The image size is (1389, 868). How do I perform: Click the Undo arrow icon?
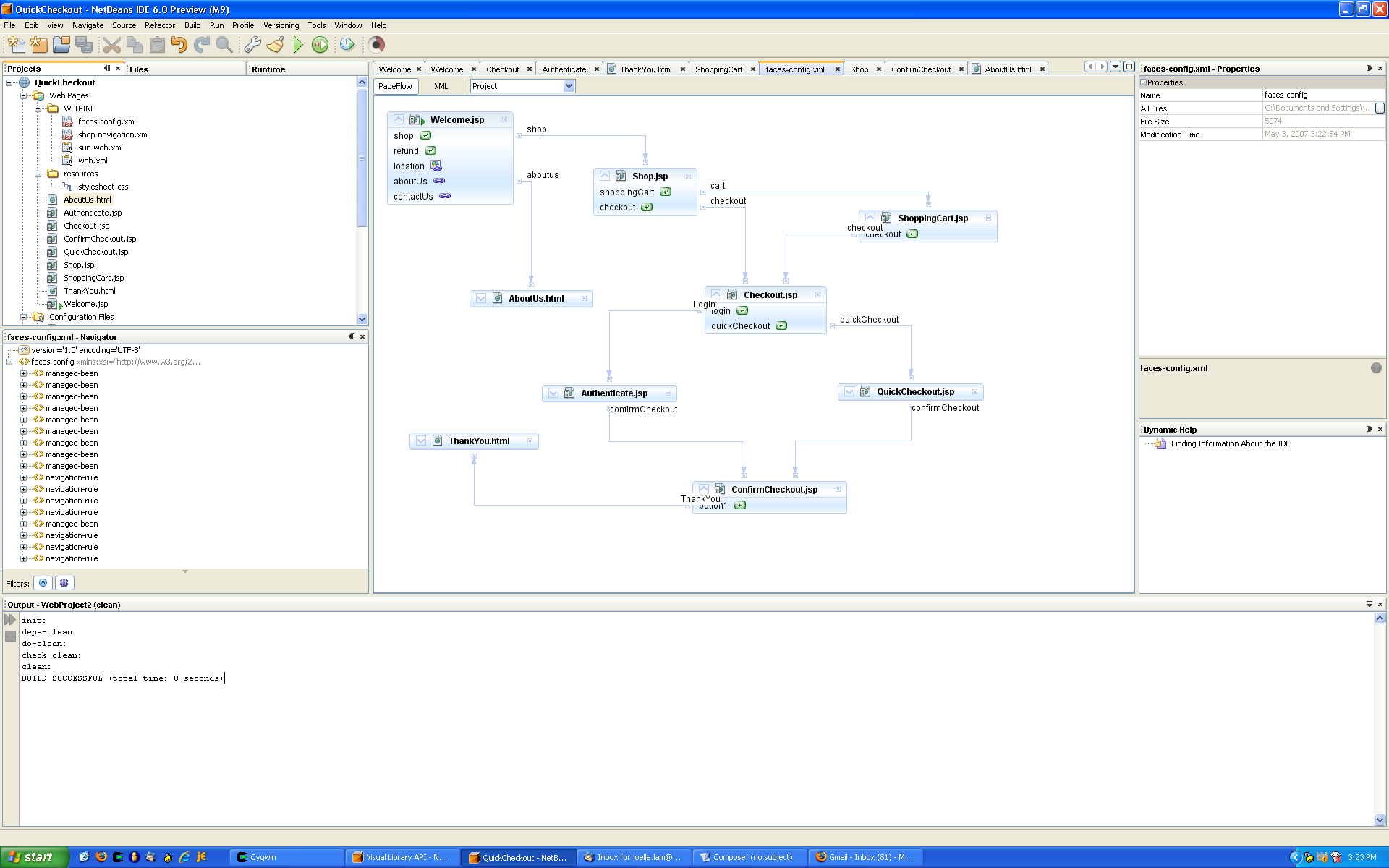click(x=179, y=45)
